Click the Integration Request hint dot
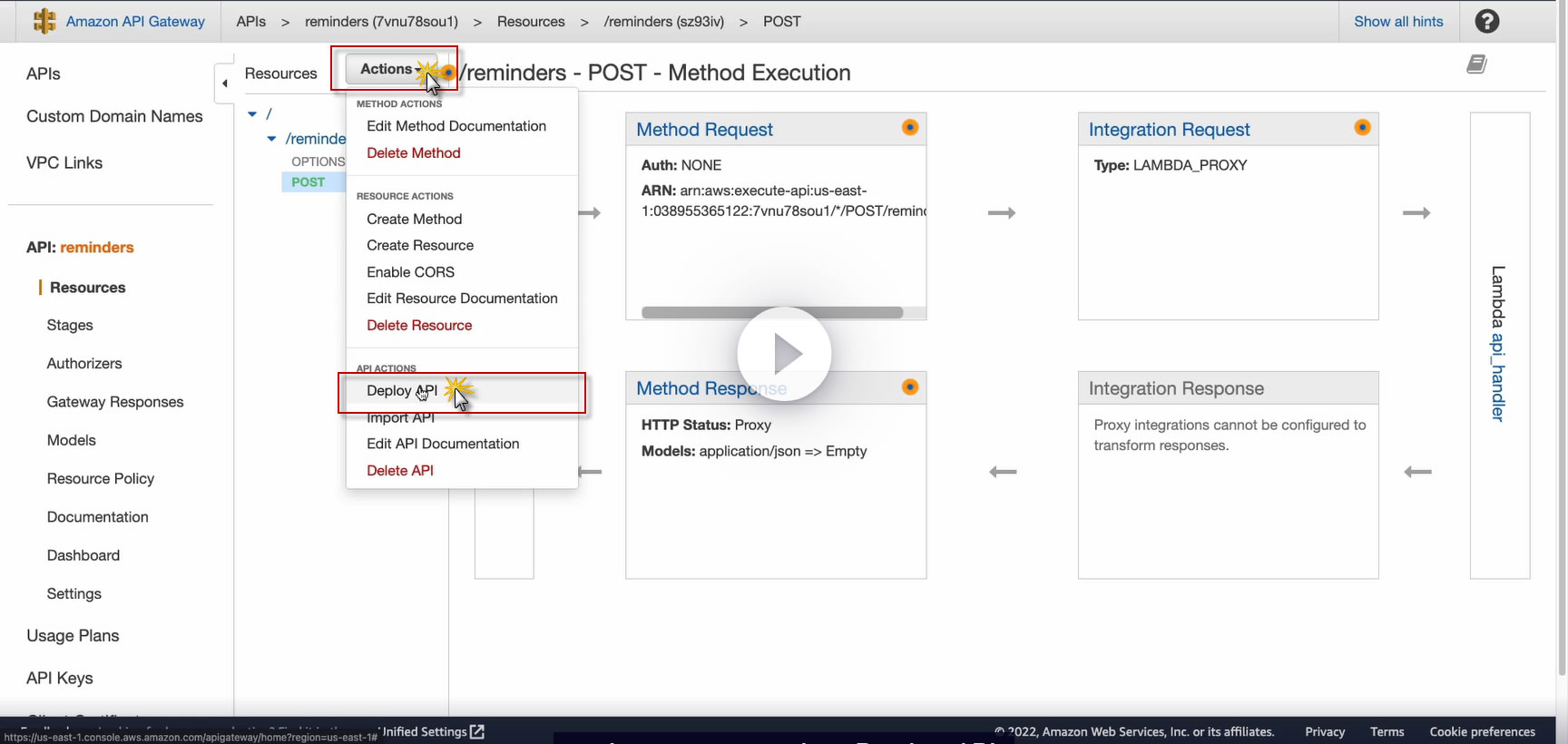Image resolution: width=1568 pixels, height=744 pixels. tap(1362, 128)
